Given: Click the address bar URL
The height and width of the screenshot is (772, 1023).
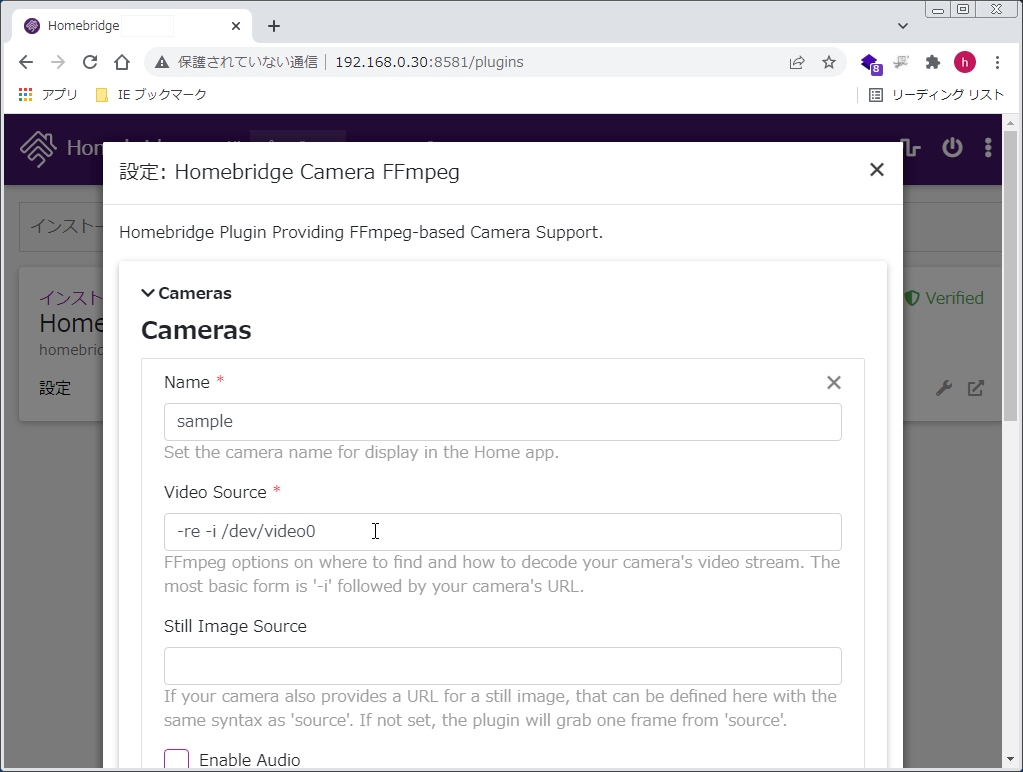Looking at the screenshot, I should (429, 62).
